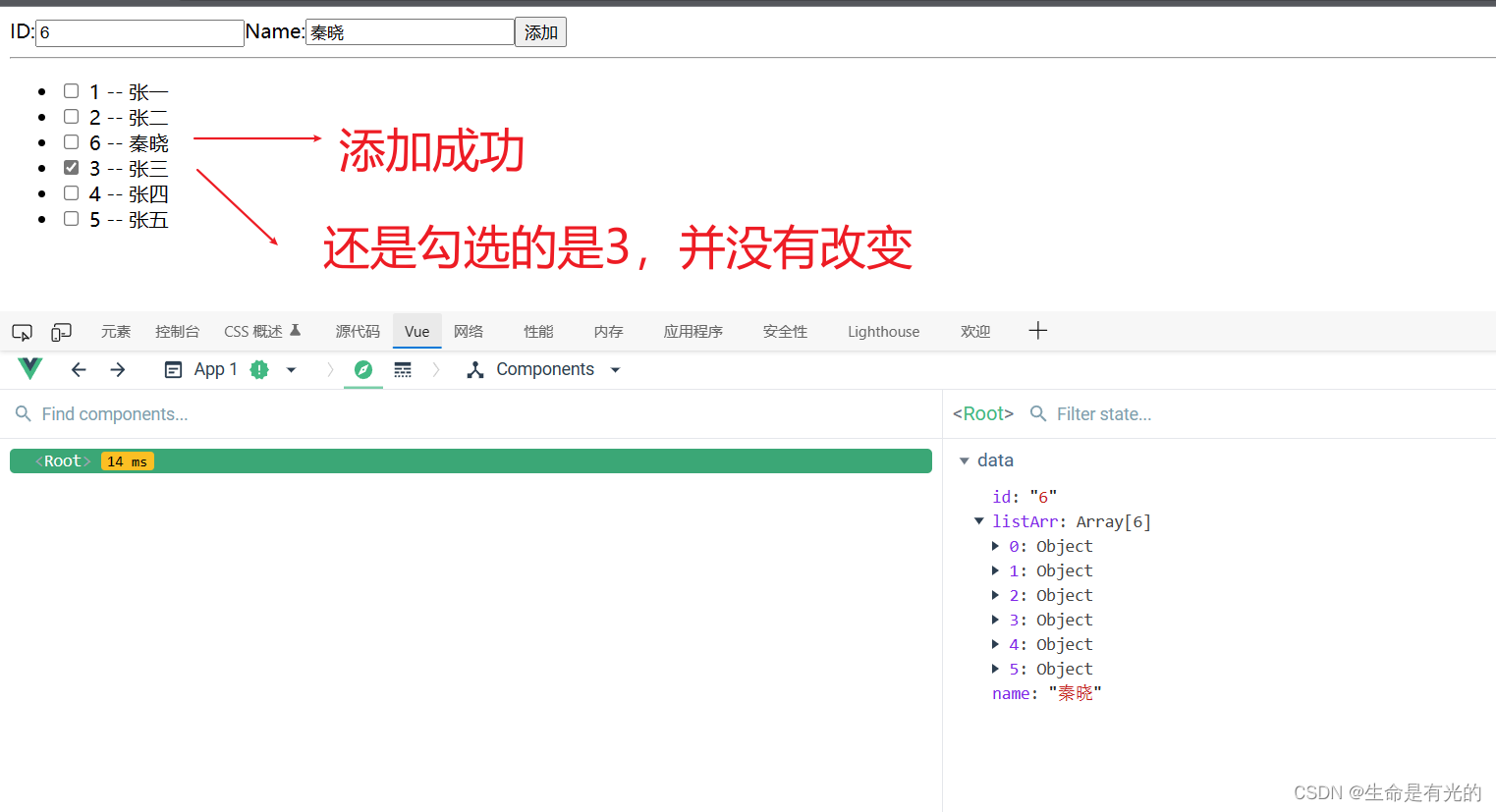Open the Components dropdown arrow

coord(616,370)
